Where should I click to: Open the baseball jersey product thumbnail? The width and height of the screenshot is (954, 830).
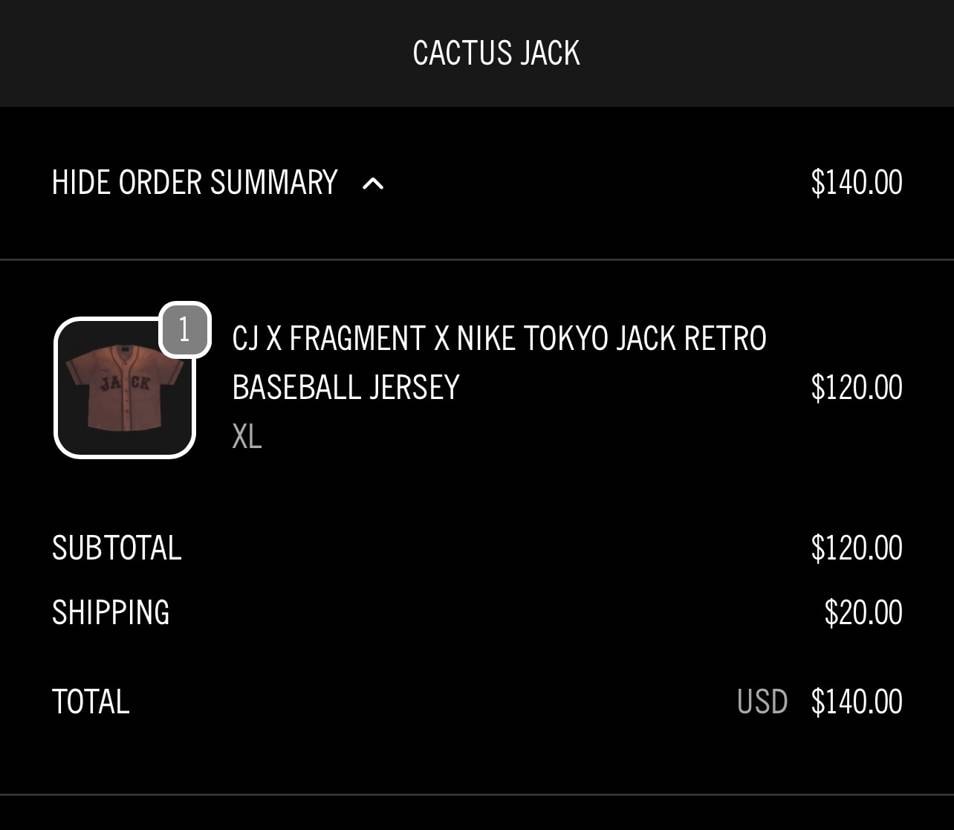124,400
